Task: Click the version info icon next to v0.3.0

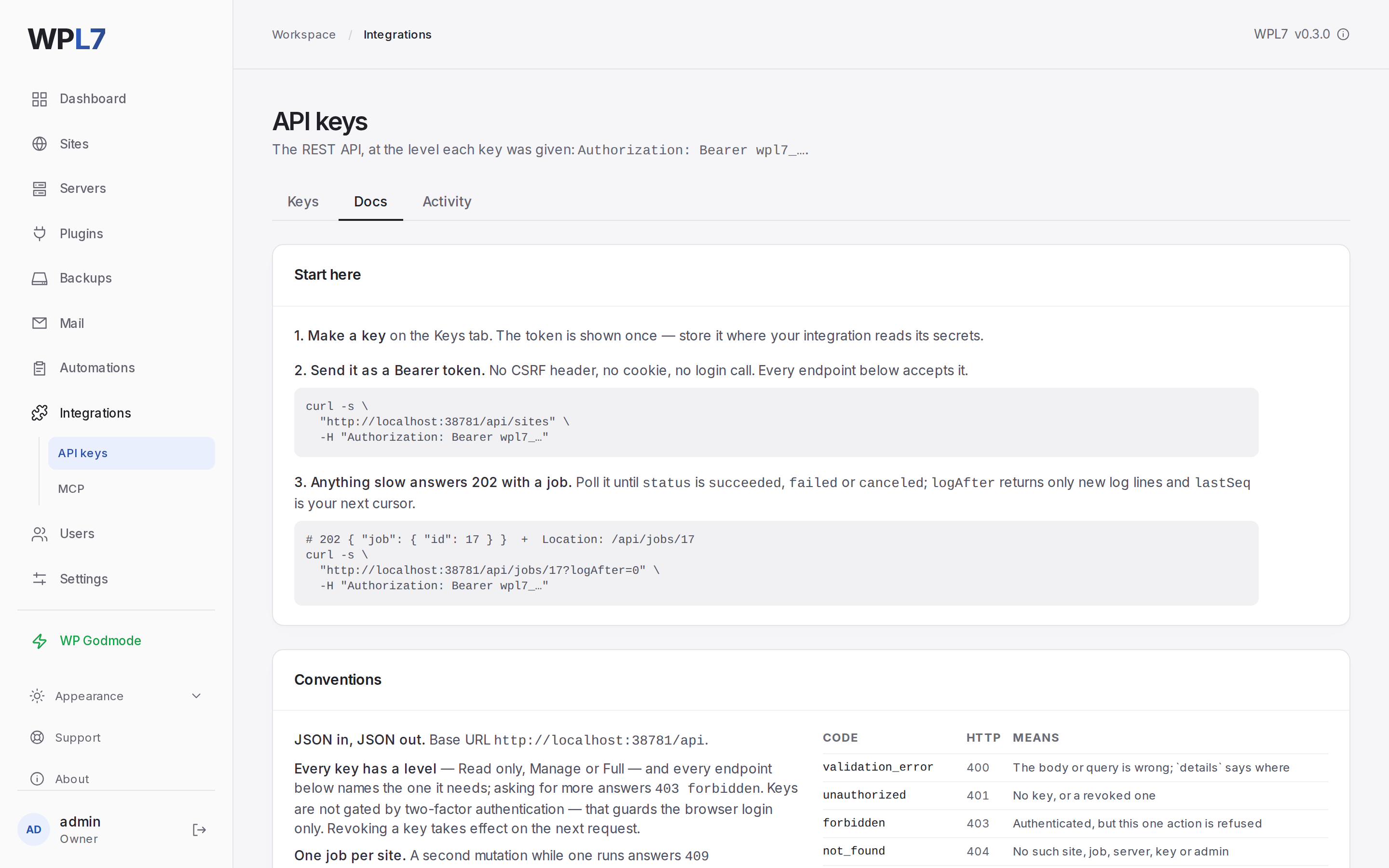Action: click(x=1343, y=34)
